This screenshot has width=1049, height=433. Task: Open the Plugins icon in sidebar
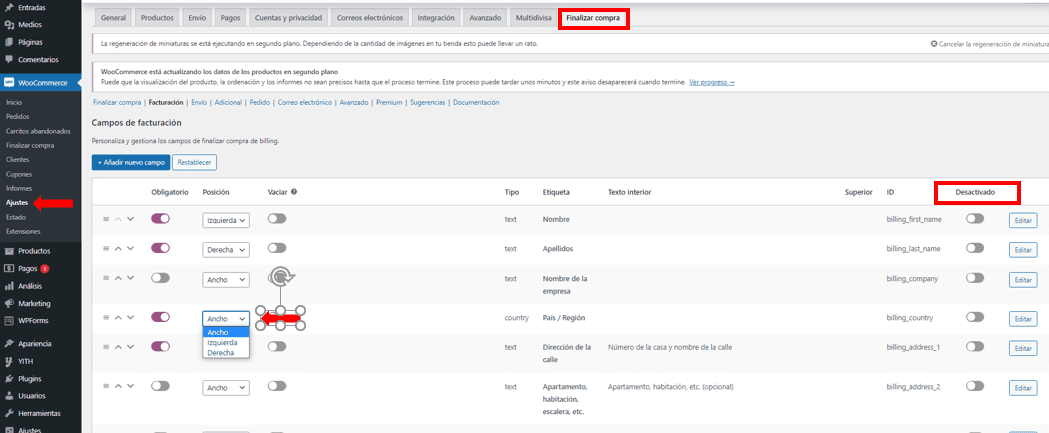(9, 379)
